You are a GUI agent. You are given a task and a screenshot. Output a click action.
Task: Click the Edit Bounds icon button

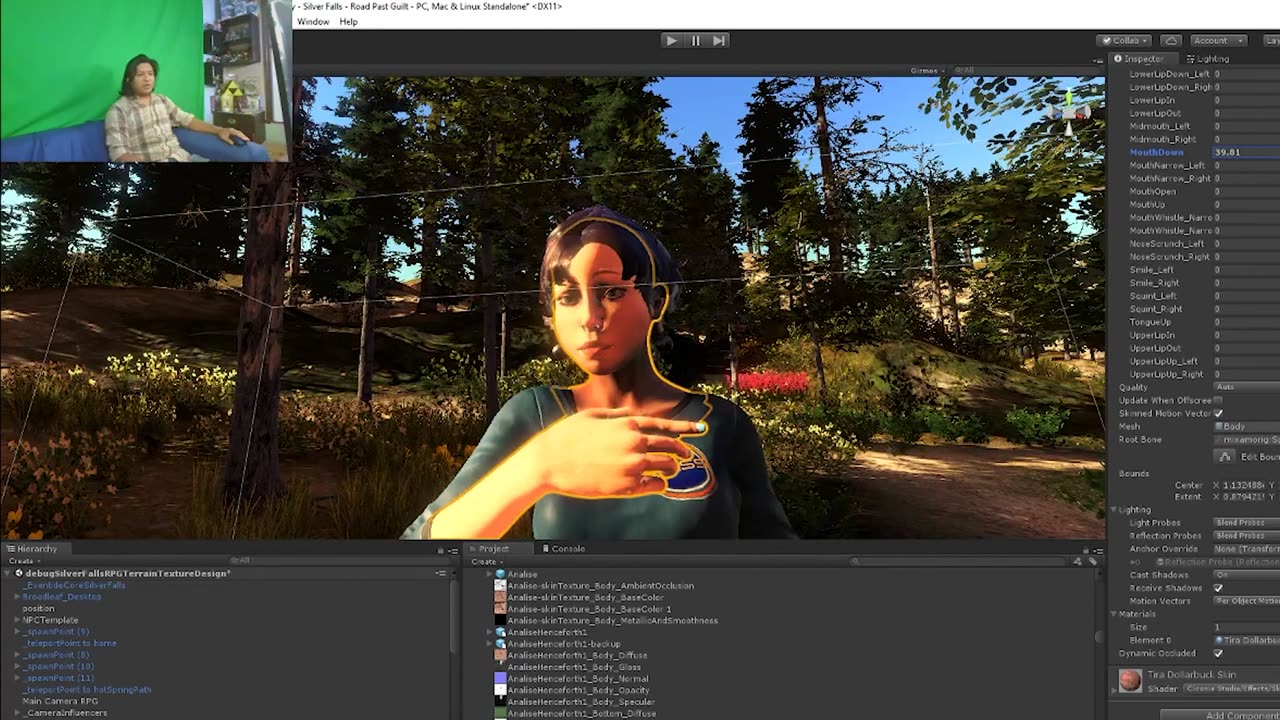tap(1225, 456)
